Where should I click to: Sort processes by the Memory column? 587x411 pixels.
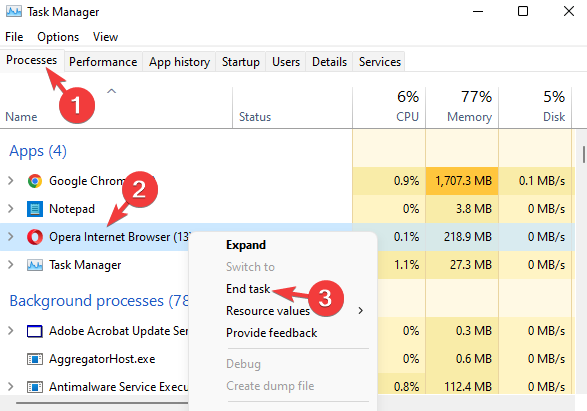coord(462,107)
